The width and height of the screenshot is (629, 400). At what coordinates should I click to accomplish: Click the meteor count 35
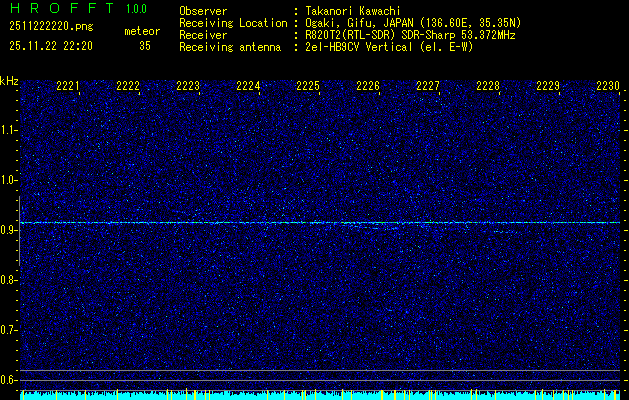coord(145,46)
